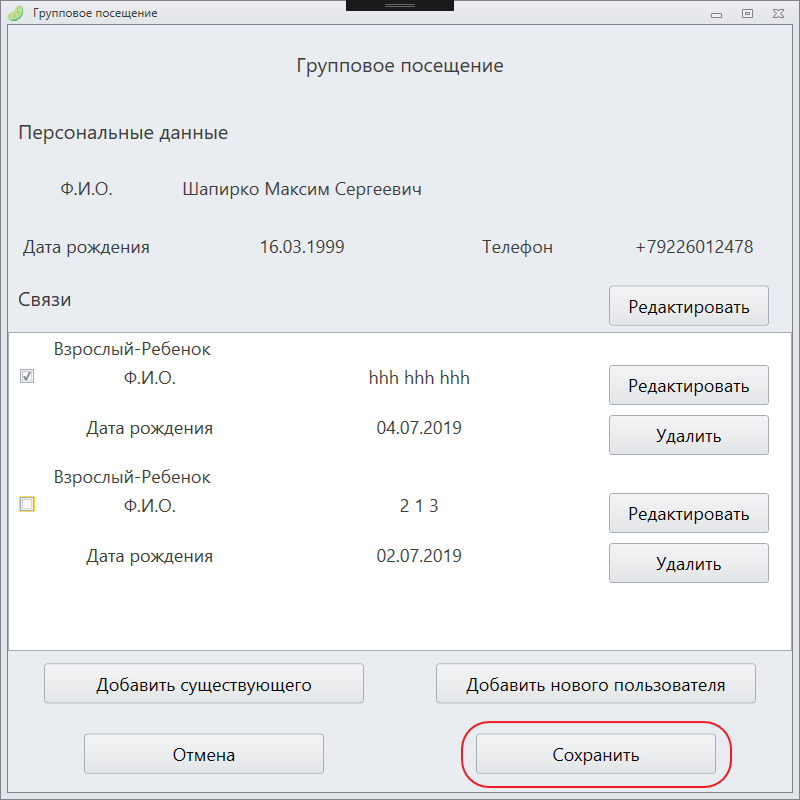Save with the Сохранить button
800x800 pixels.
595,754
